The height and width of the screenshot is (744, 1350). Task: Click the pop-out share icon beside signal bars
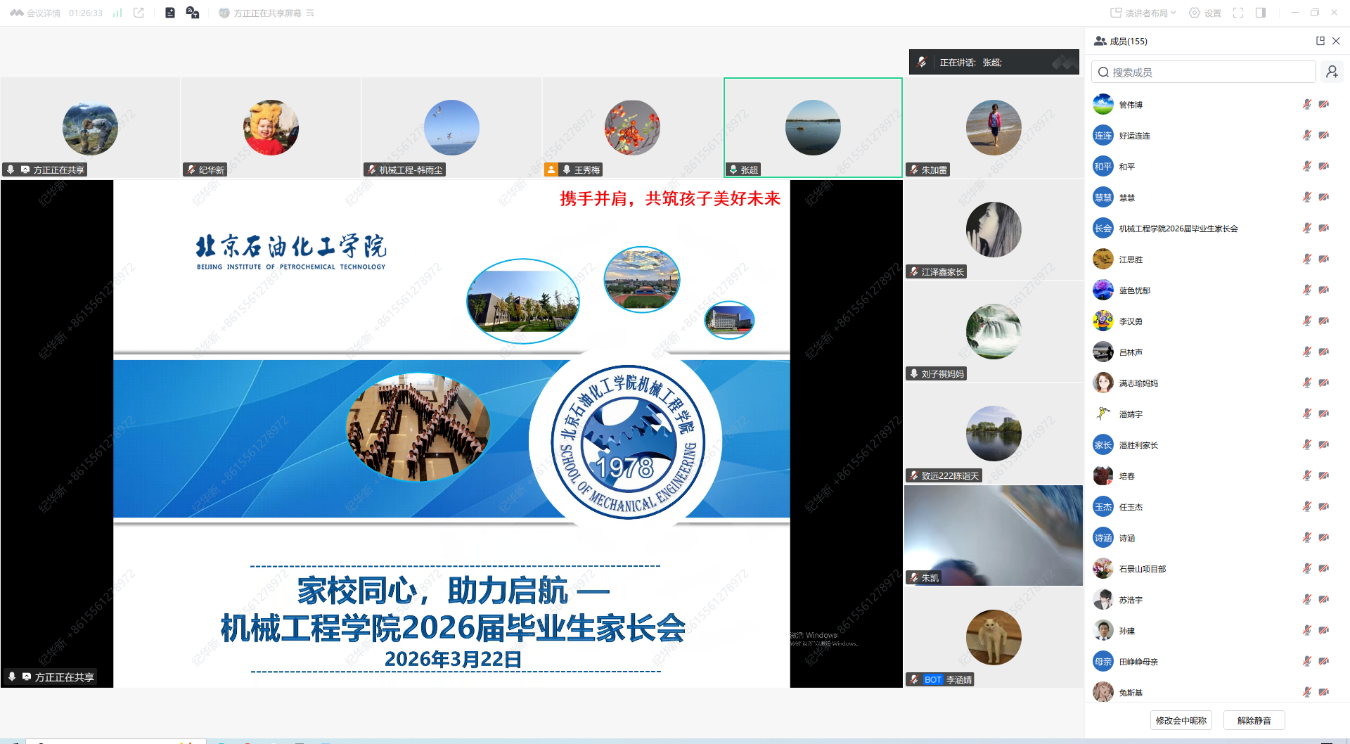tap(138, 13)
